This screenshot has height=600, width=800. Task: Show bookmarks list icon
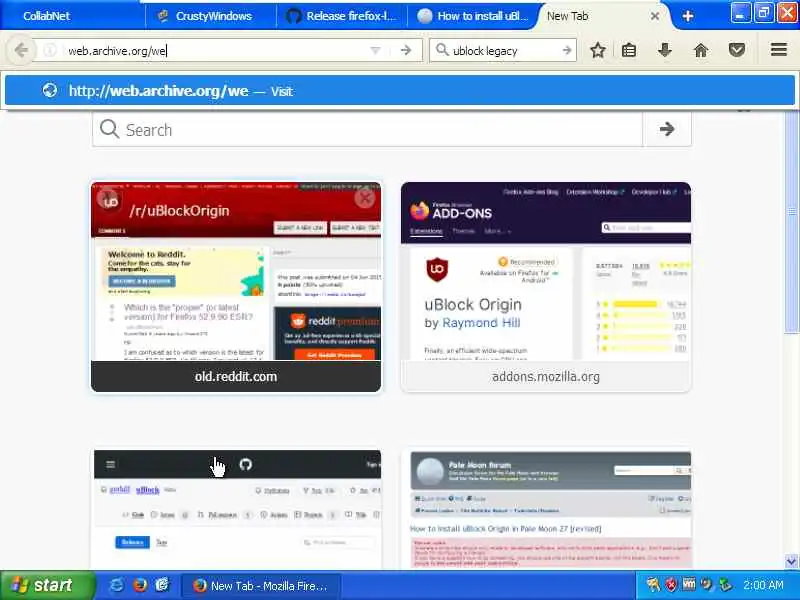(x=629, y=50)
